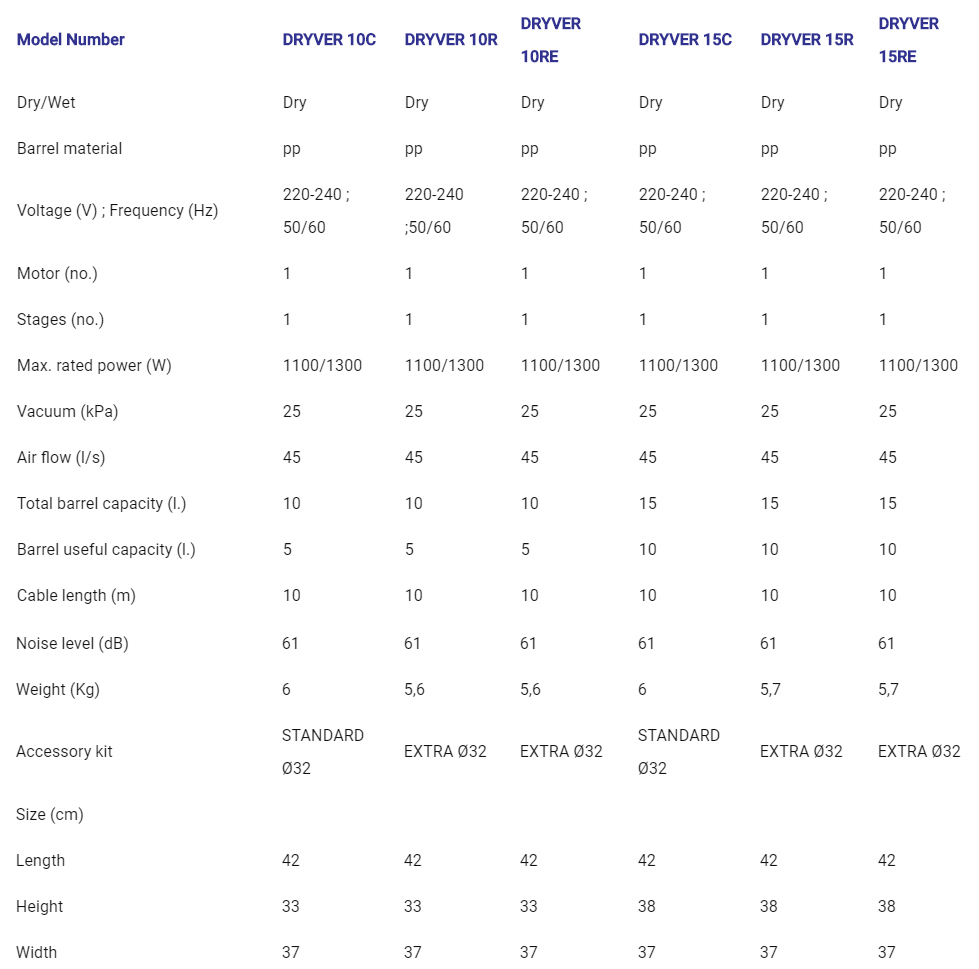Click the Accessory kit row label
This screenshot has height=969, width=979.
pyautogui.click(x=64, y=752)
